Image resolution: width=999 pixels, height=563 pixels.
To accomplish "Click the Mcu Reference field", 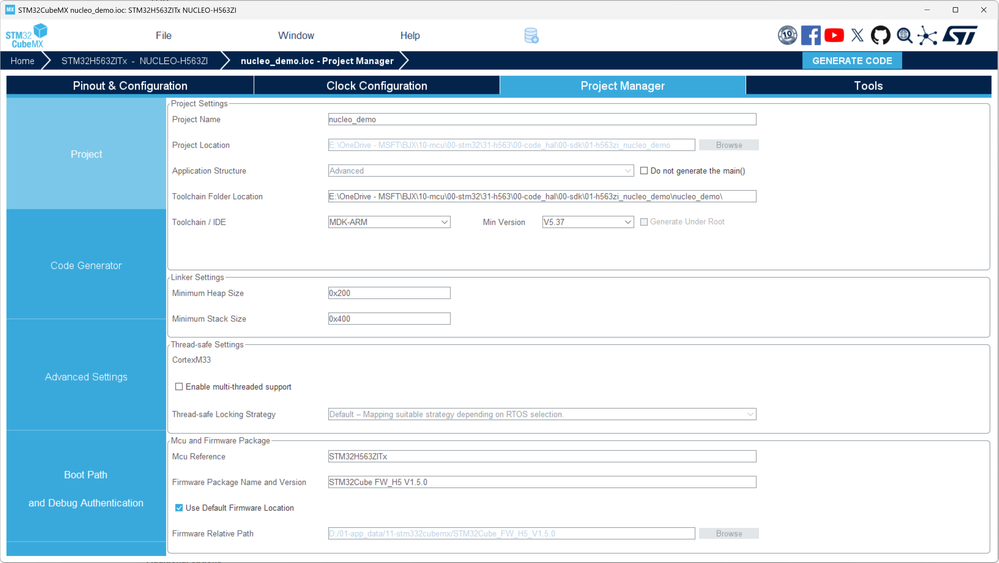I will 542,457.
